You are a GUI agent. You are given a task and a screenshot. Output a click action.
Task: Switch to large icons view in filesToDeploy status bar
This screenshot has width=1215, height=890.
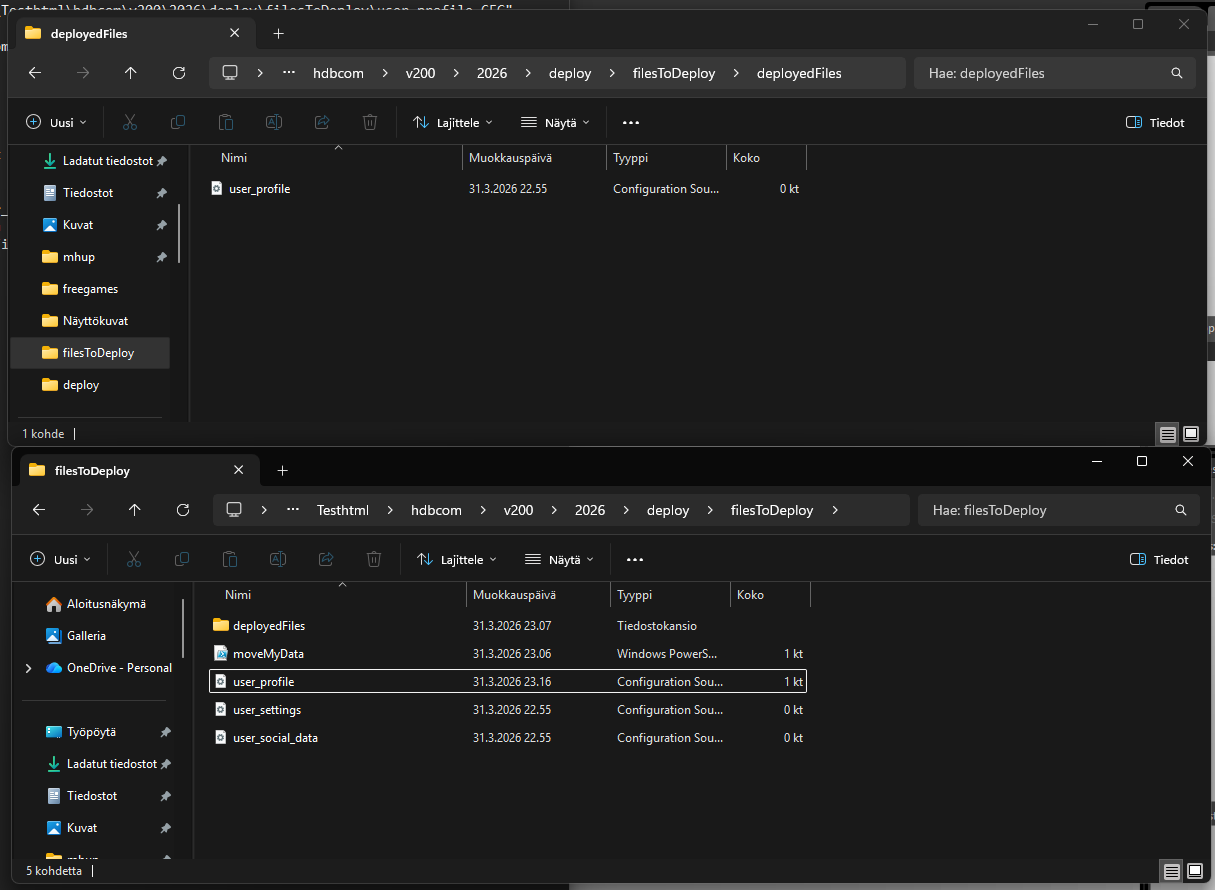point(1194,870)
